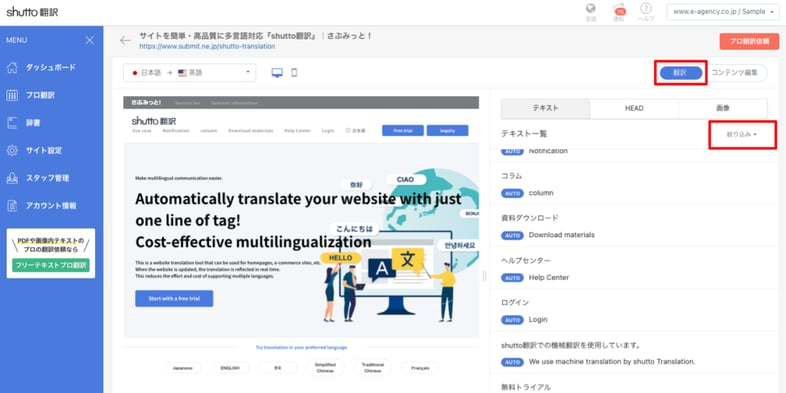
Task: Select the 画像 tab
Action: 723,108
